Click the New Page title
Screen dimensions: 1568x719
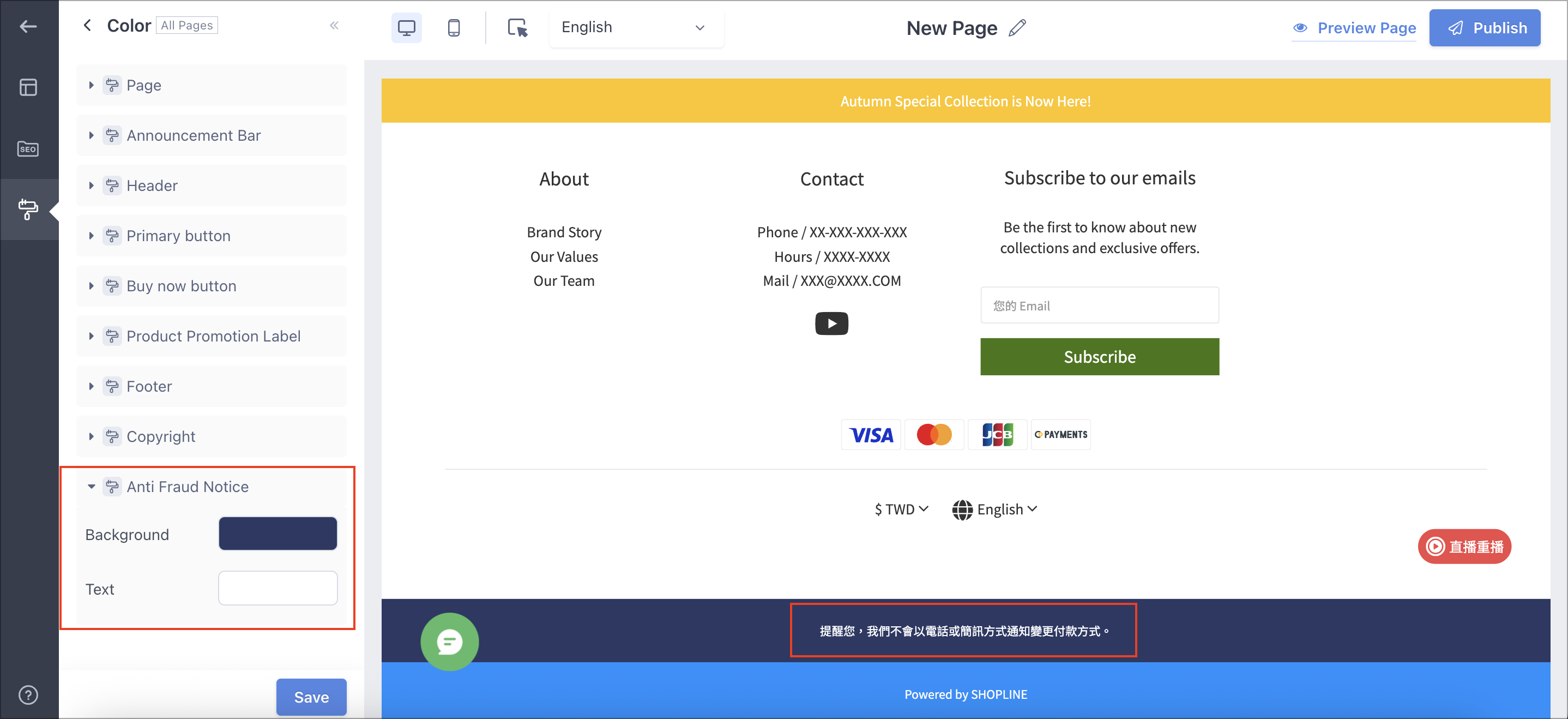click(x=951, y=28)
